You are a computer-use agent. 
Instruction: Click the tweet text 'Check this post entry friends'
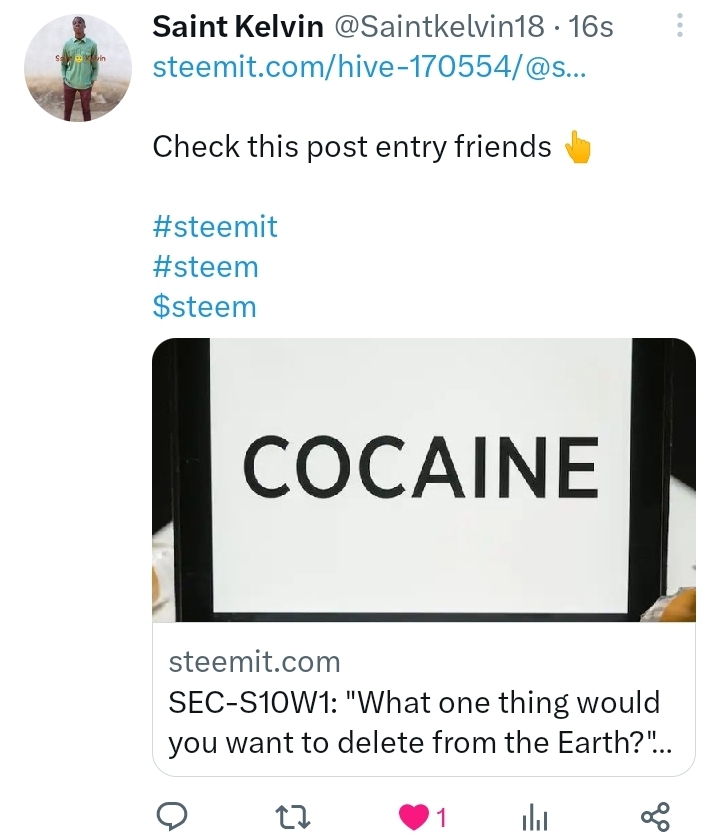(x=352, y=147)
